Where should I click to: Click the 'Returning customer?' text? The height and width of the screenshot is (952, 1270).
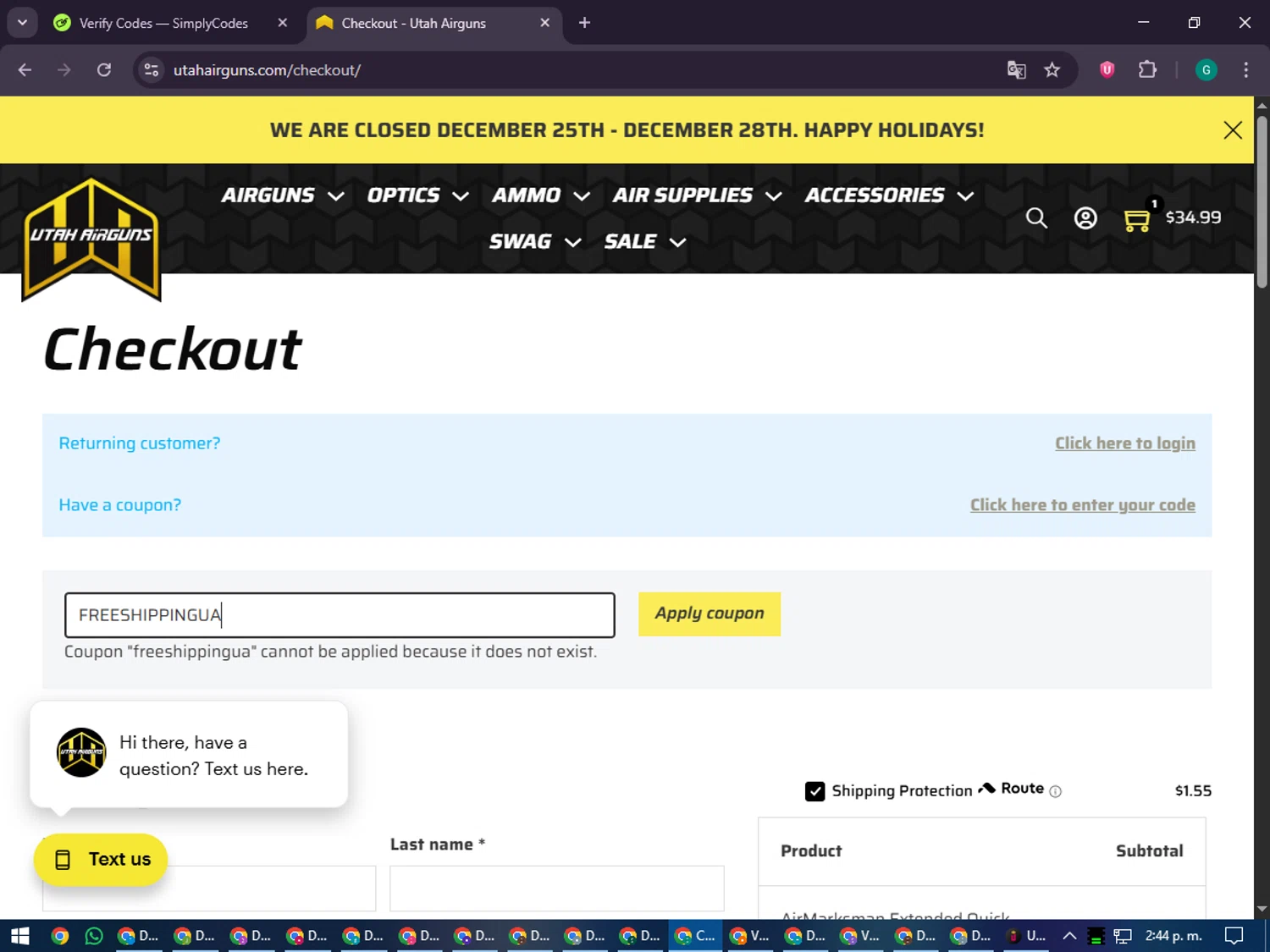tap(140, 443)
